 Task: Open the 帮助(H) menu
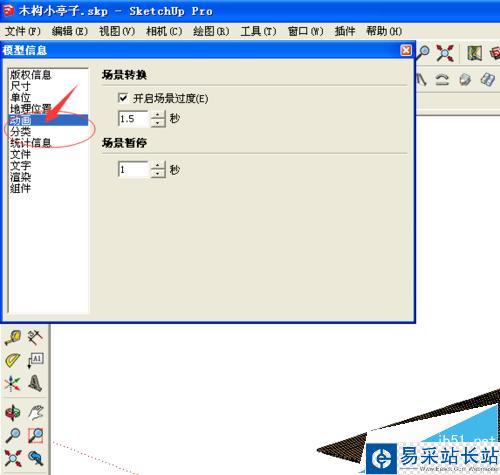384,31
